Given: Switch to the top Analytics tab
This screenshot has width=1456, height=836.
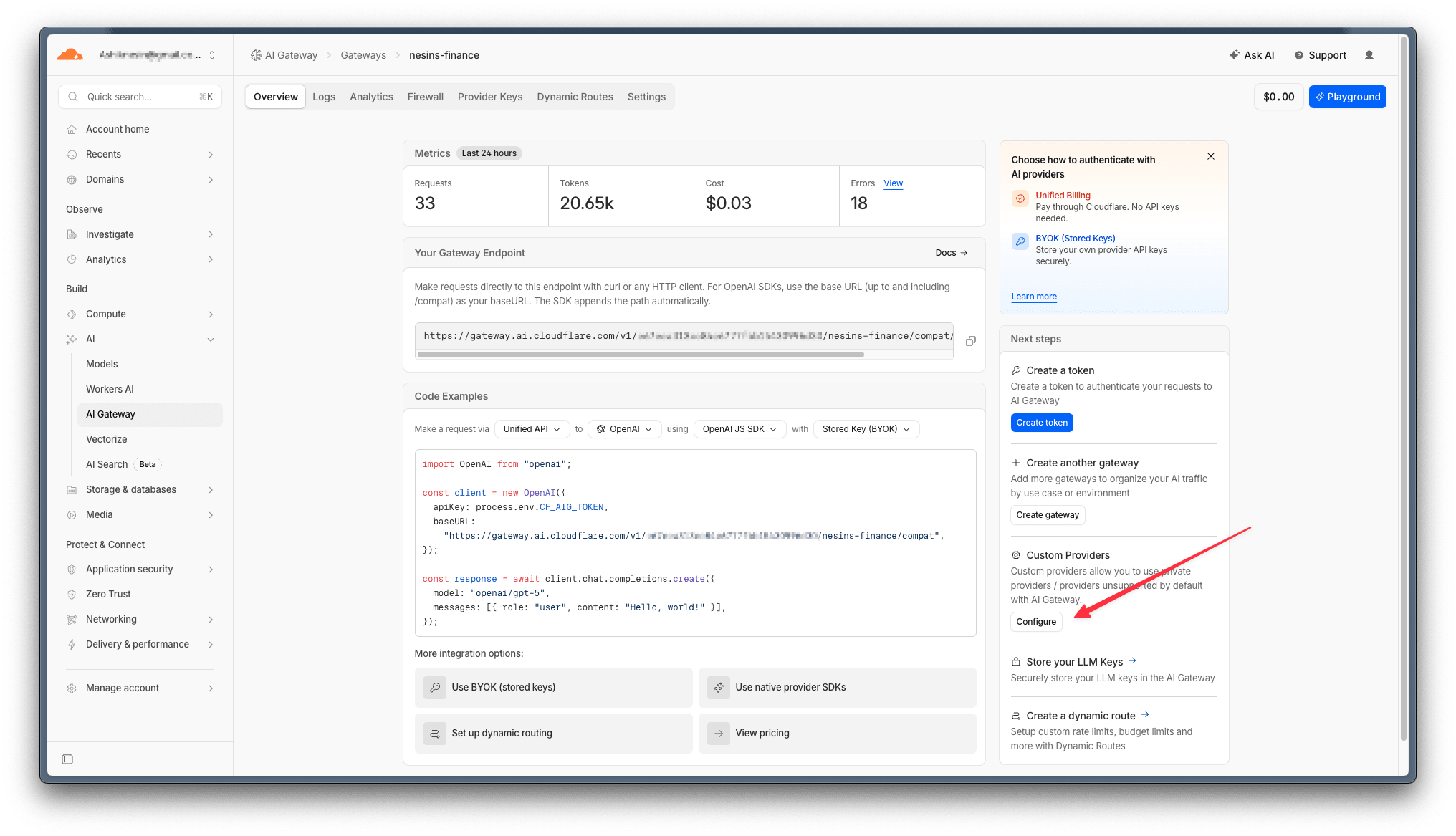Looking at the screenshot, I should coord(371,97).
